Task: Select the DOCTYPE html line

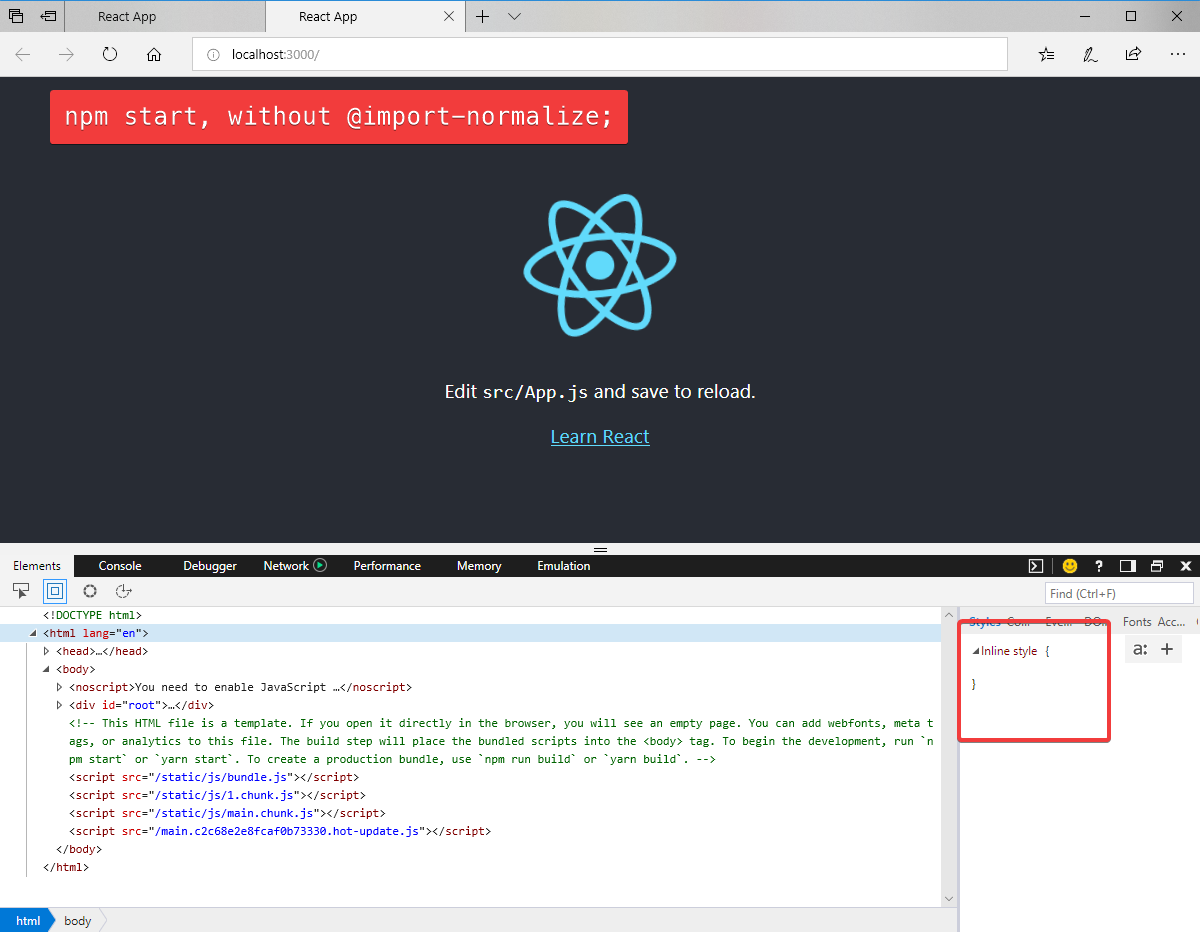Action: coord(92,615)
